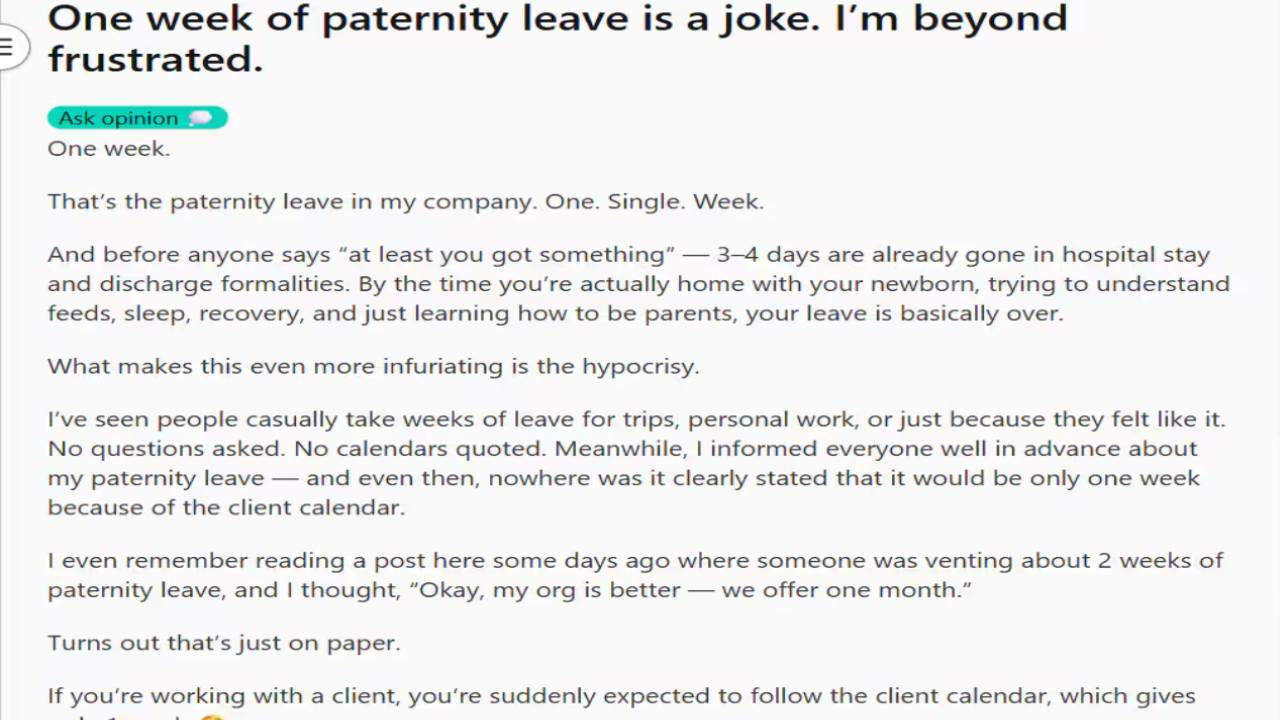
Task: Click the sentence about the hypocrisy
Action: (x=373, y=367)
